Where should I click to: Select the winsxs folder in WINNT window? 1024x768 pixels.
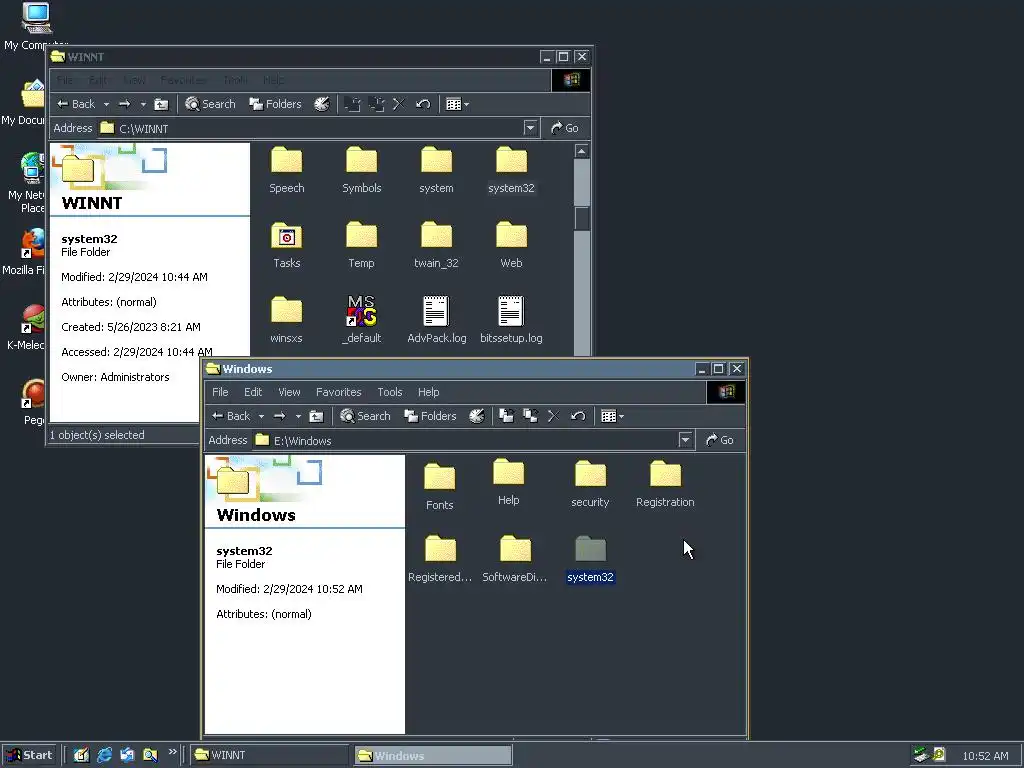click(x=287, y=320)
